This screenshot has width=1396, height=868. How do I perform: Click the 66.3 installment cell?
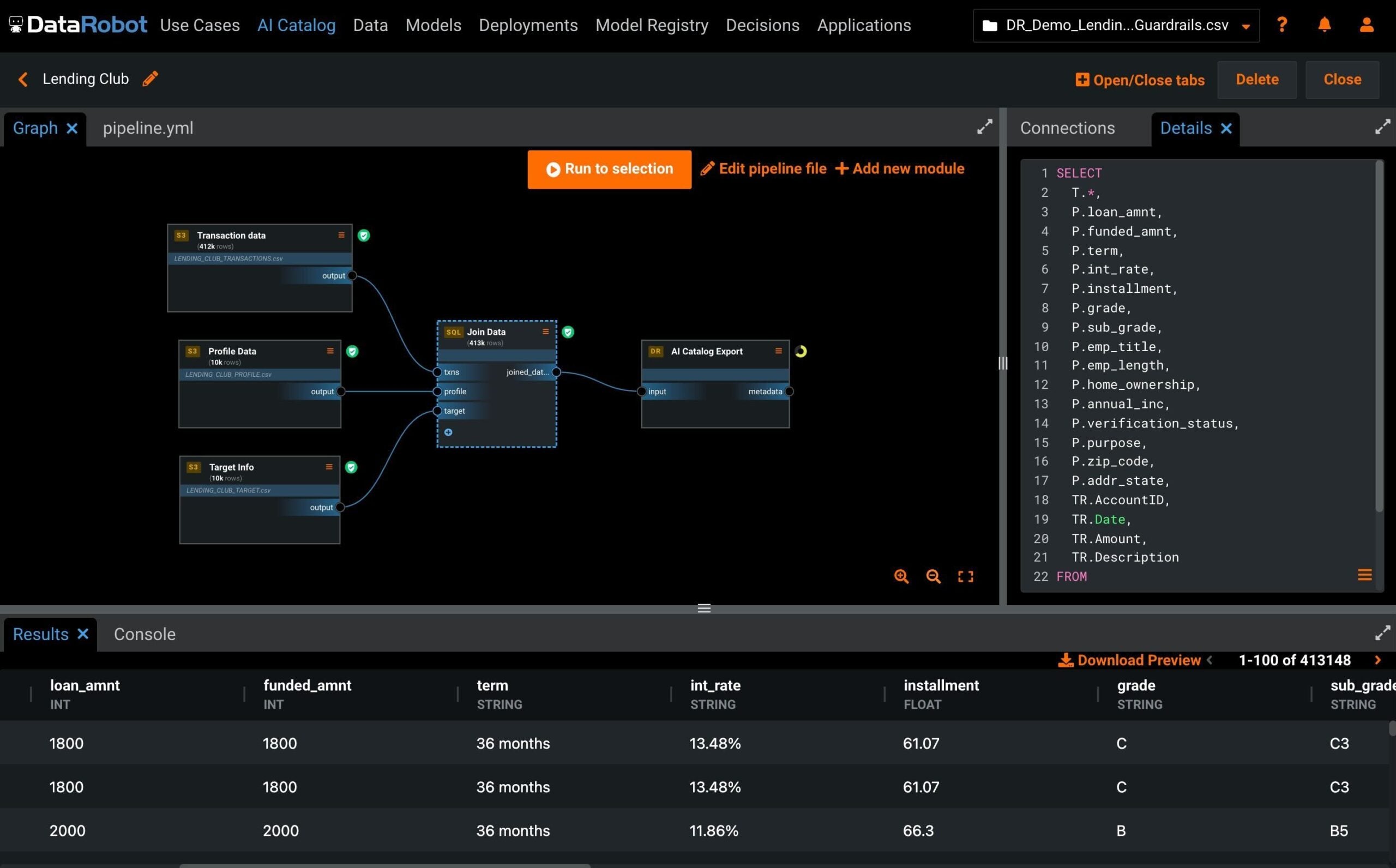[918, 830]
